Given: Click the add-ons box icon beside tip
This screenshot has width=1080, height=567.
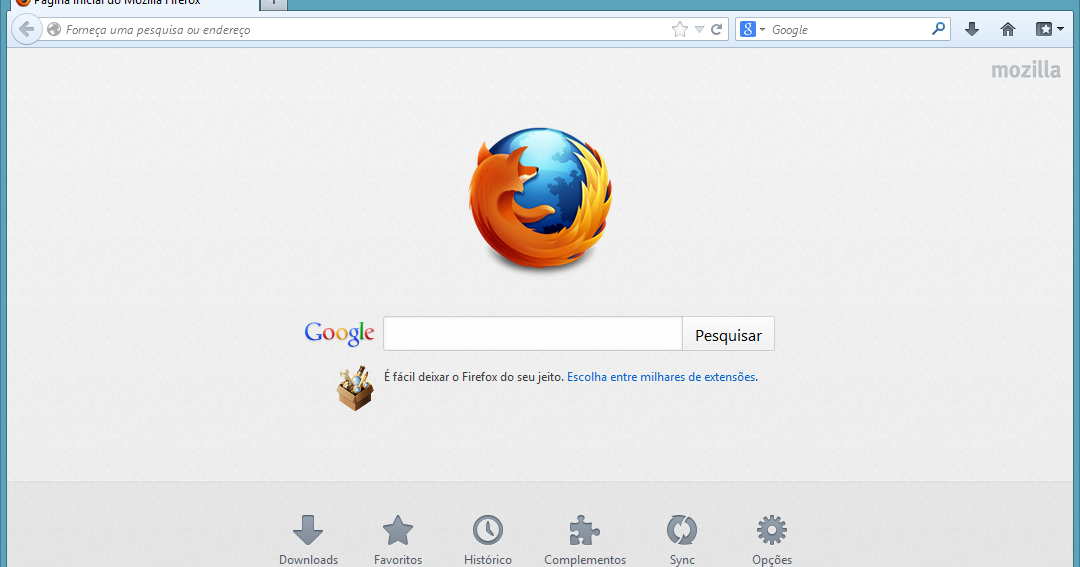Looking at the screenshot, I should (355, 389).
